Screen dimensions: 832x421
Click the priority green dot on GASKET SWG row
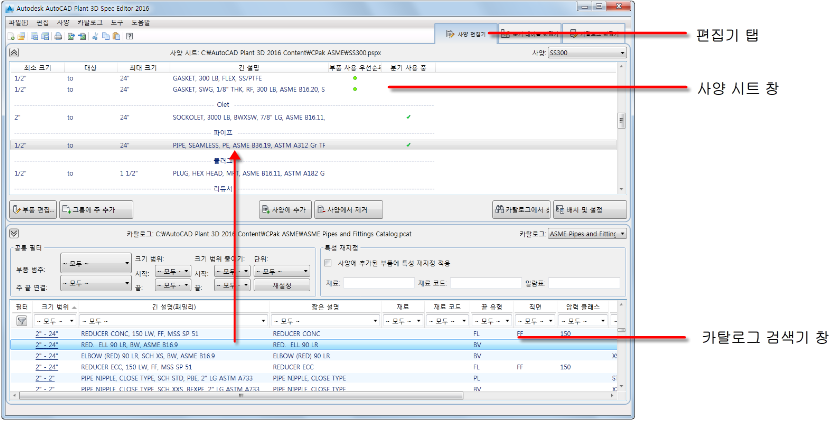click(355, 89)
